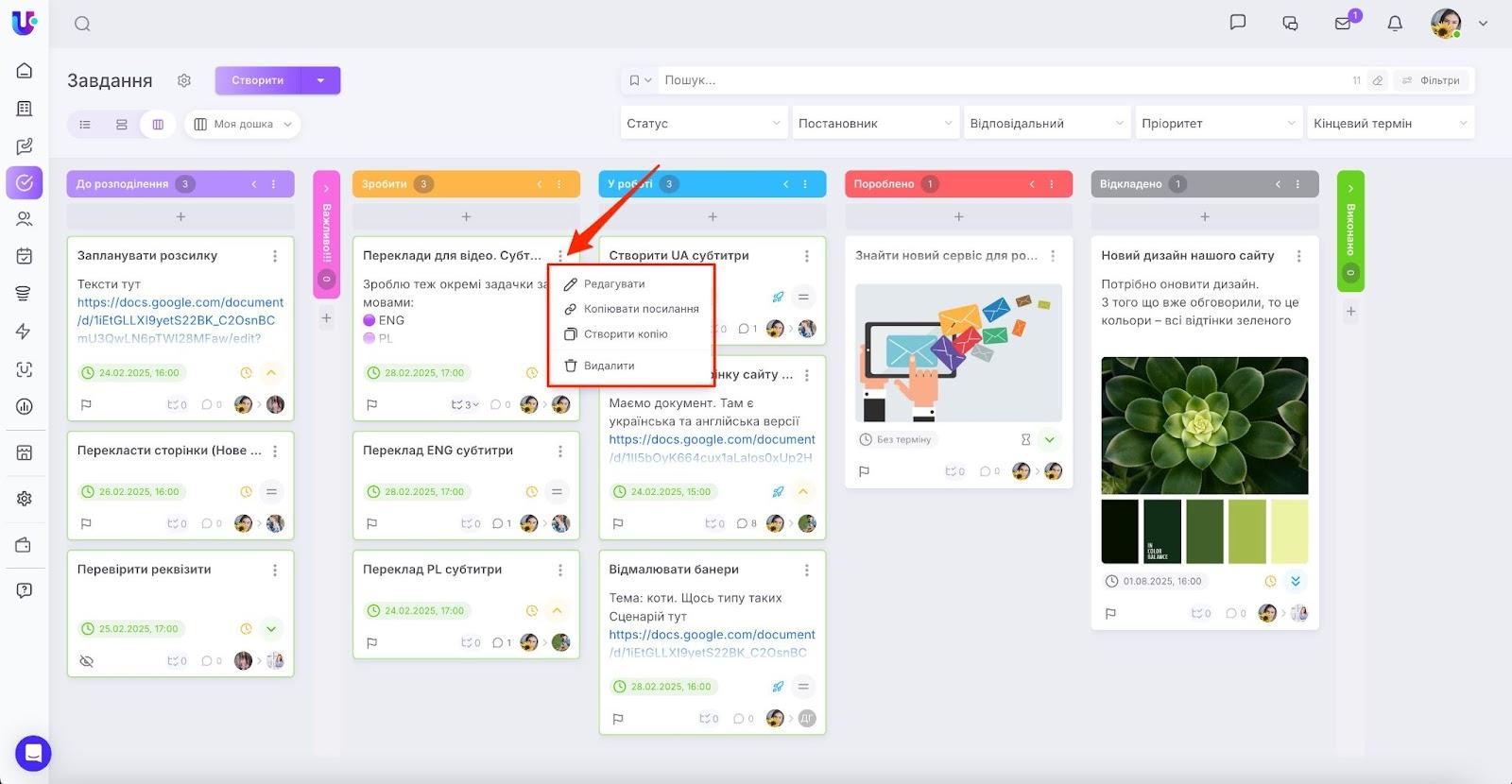Click the lime green palette swatch
Screen dimensions: 1512x784
(1247, 532)
